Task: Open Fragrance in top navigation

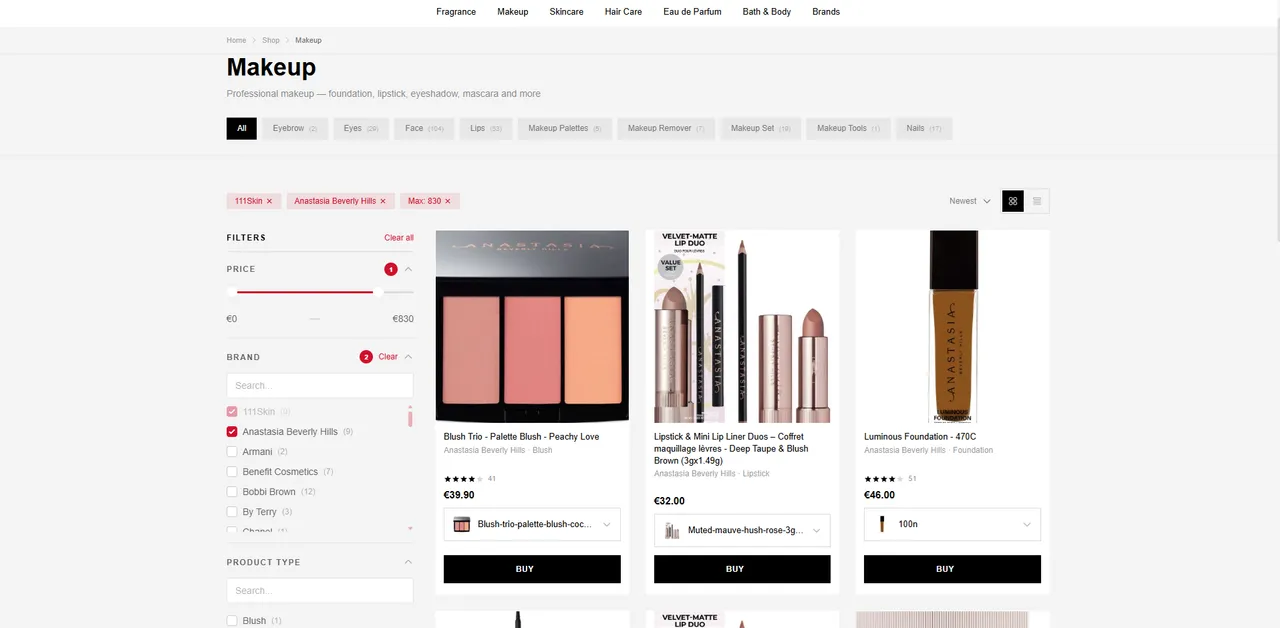Action: click(456, 12)
